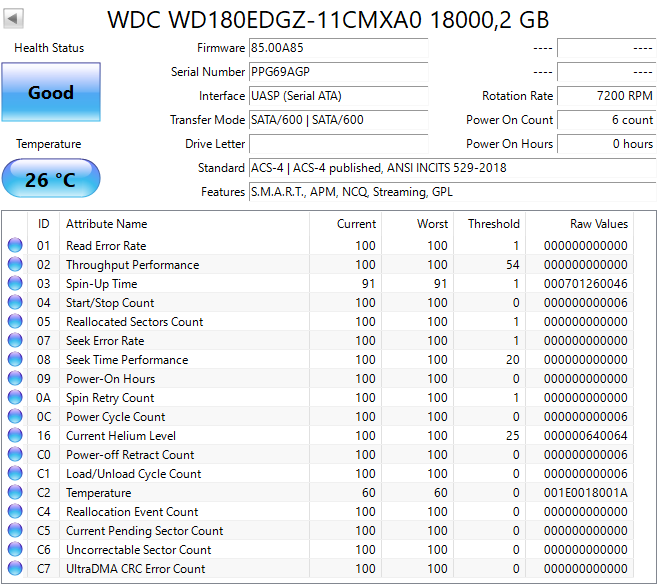660x587 pixels.
Task: Click the Worst column header
Action: (418, 224)
